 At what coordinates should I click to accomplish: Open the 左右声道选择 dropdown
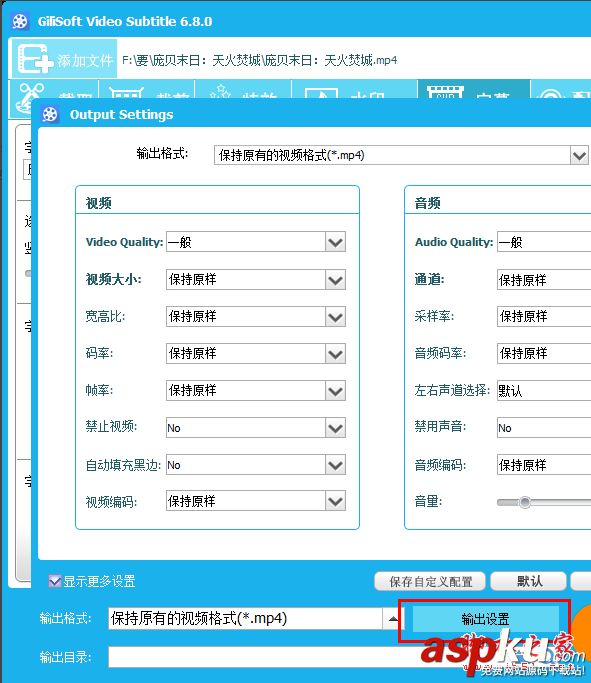click(544, 390)
